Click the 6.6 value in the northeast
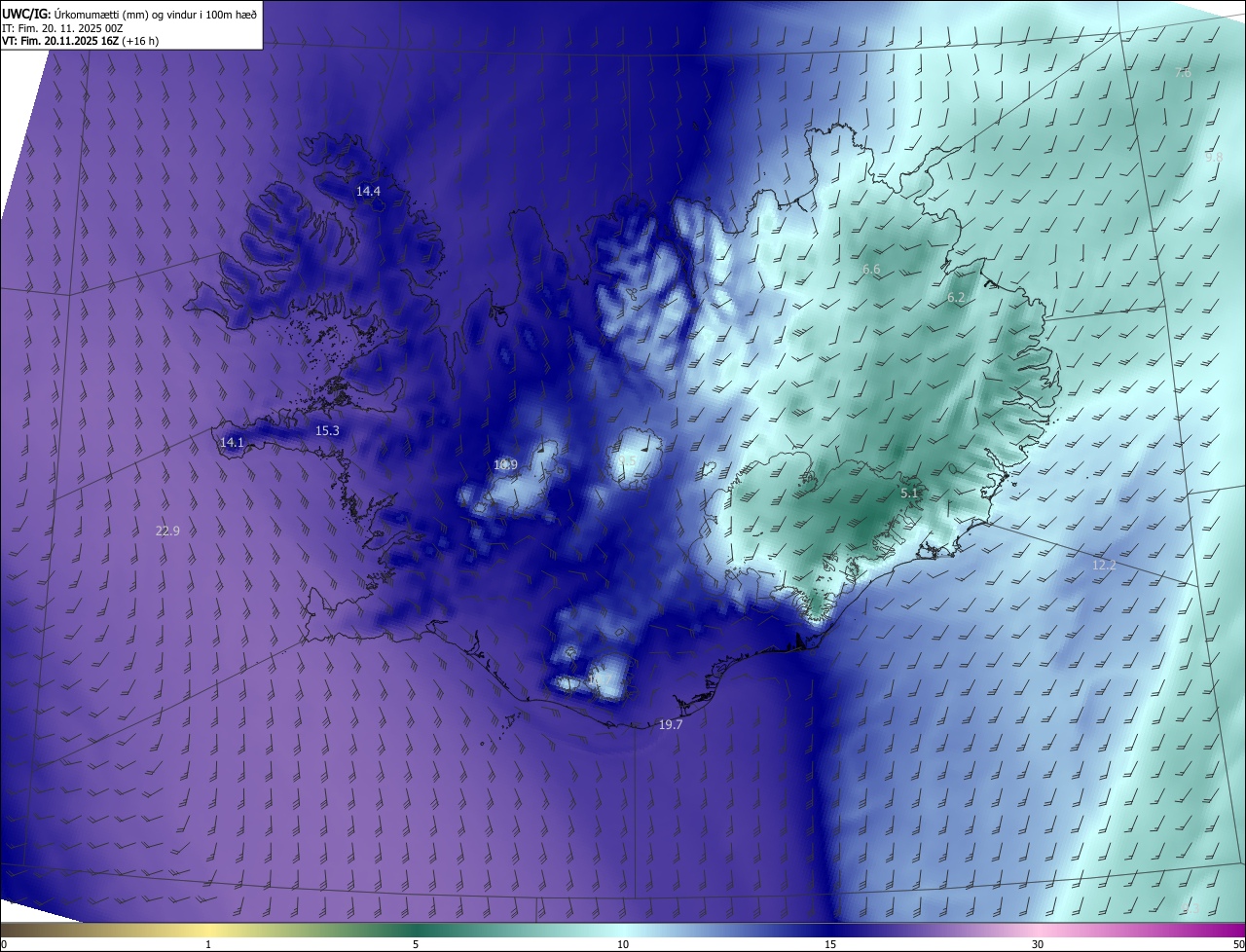The width and height of the screenshot is (1246, 952). click(x=871, y=269)
